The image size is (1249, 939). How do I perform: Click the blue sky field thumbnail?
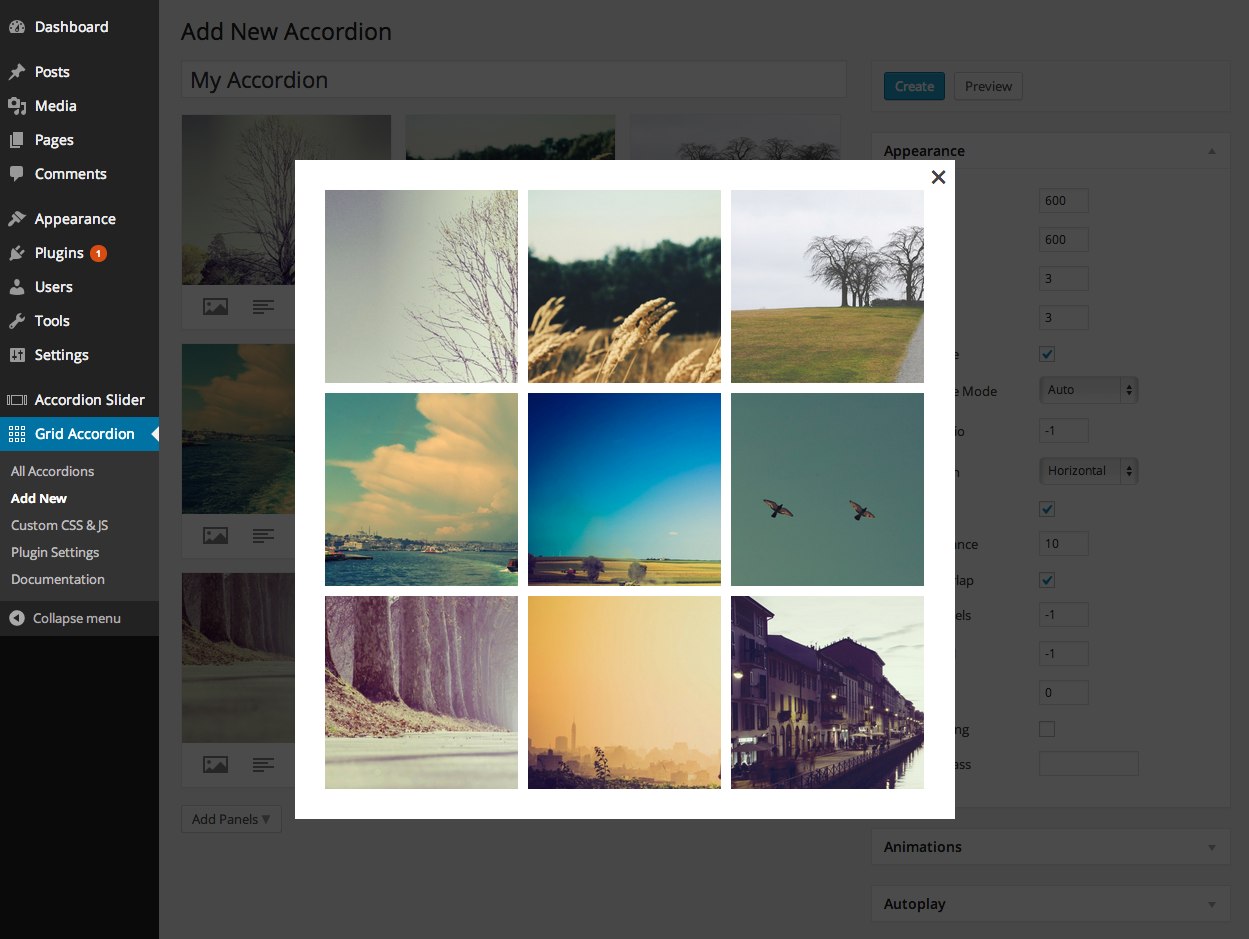click(x=624, y=489)
